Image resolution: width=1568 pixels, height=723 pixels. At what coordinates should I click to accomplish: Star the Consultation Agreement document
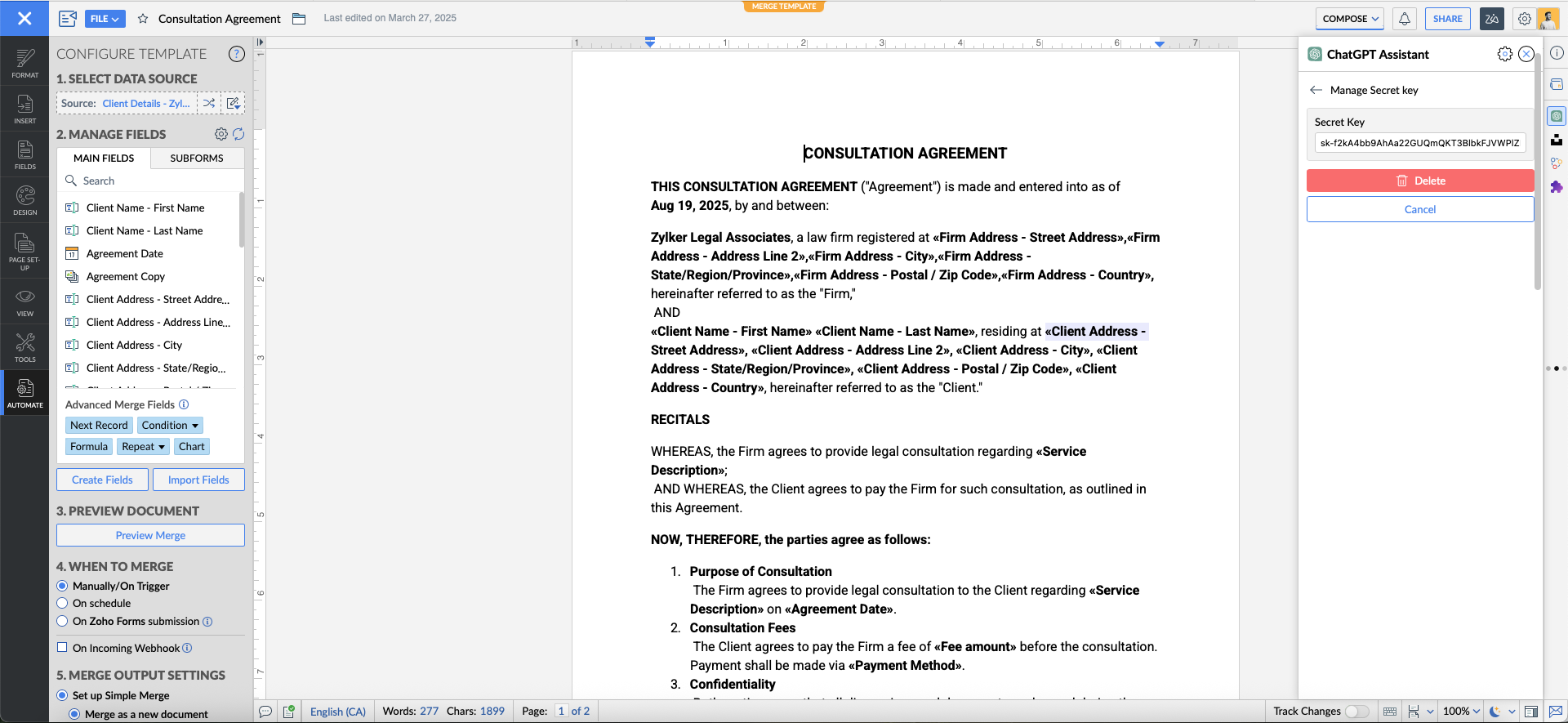[143, 19]
